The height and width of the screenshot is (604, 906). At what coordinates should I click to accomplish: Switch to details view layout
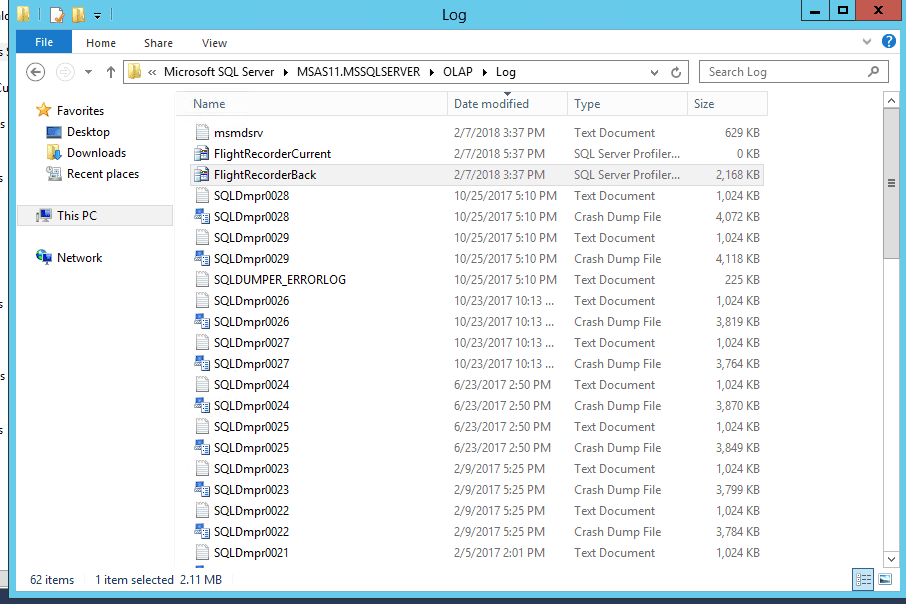pos(863,579)
